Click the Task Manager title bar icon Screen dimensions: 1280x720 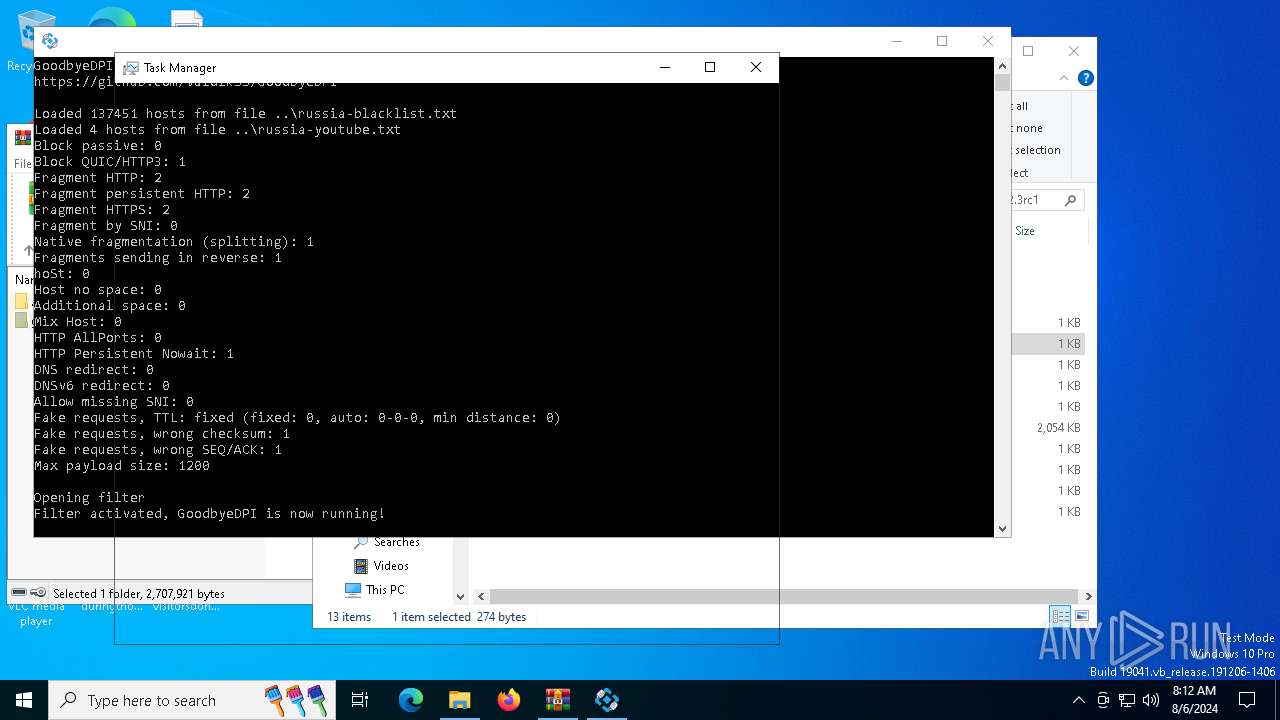coord(131,68)
